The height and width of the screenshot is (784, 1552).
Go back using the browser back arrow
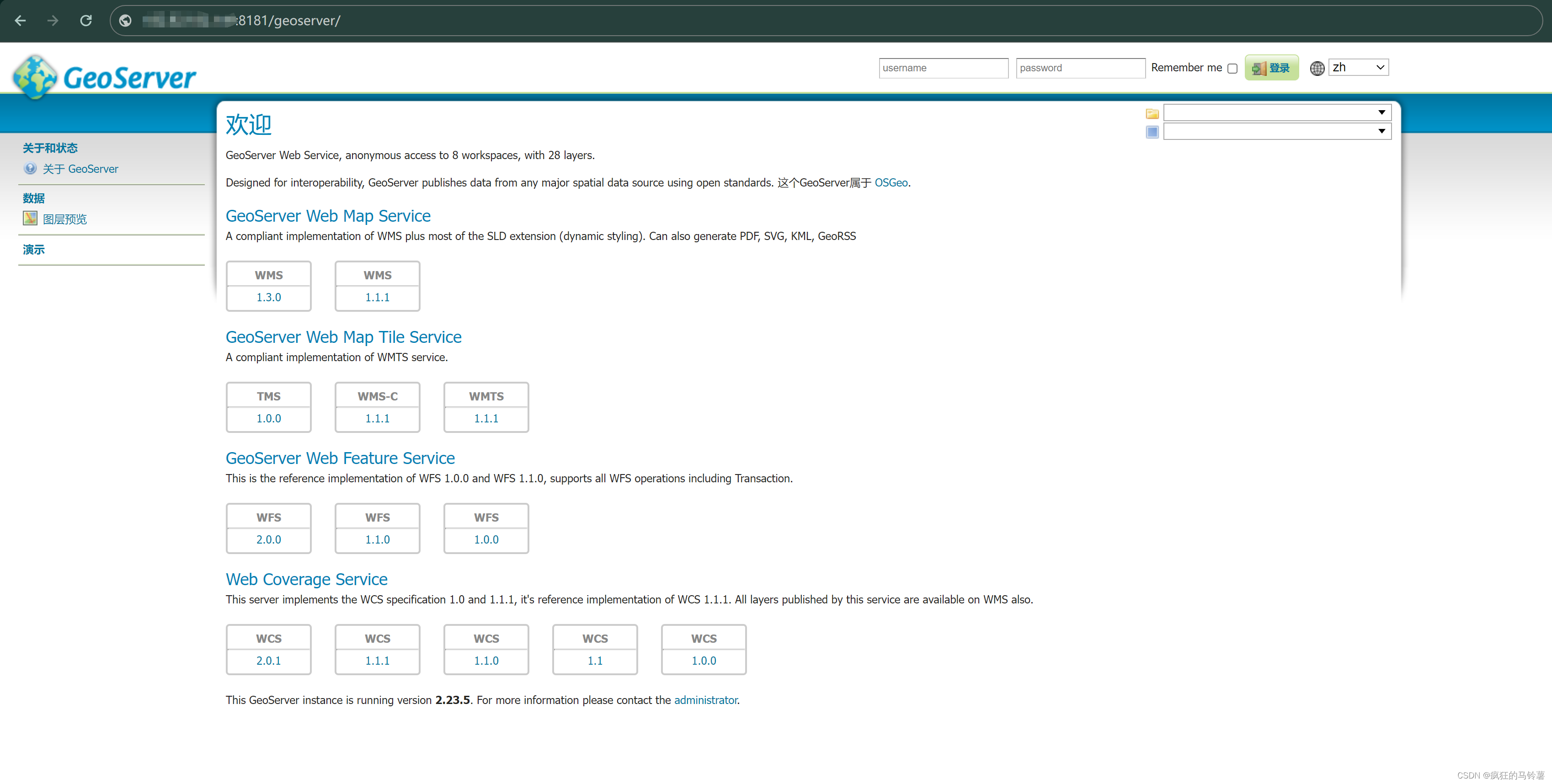click(21, 21)
